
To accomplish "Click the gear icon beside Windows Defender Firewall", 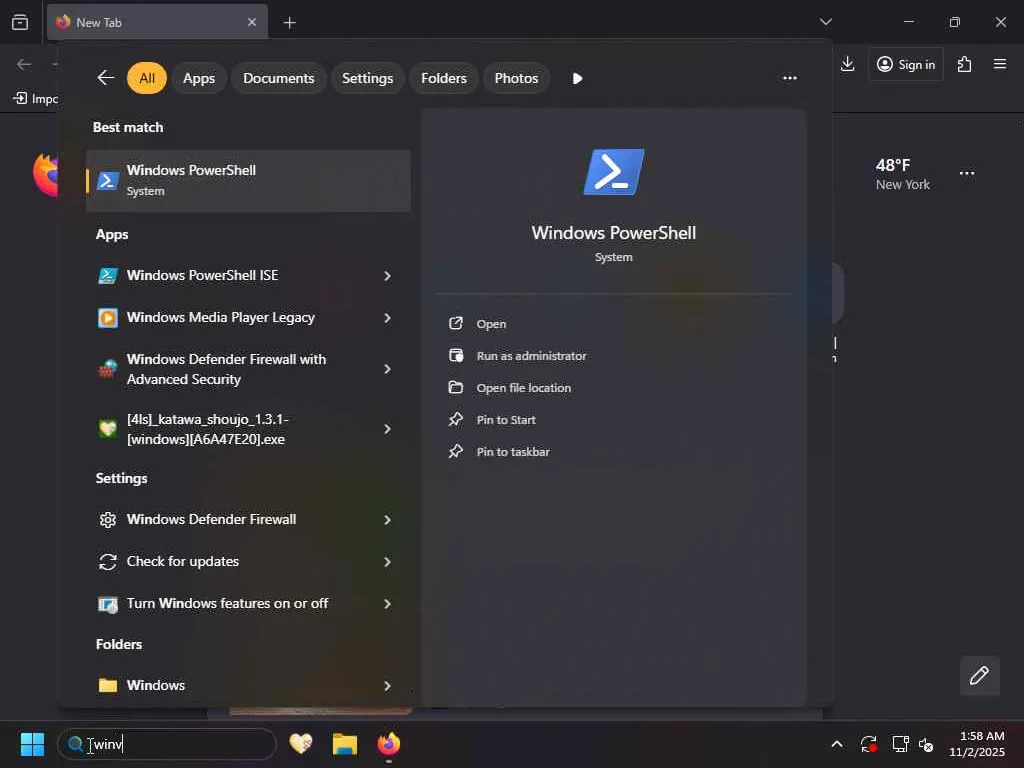I will pyautogui.click(x=108, y=520).
